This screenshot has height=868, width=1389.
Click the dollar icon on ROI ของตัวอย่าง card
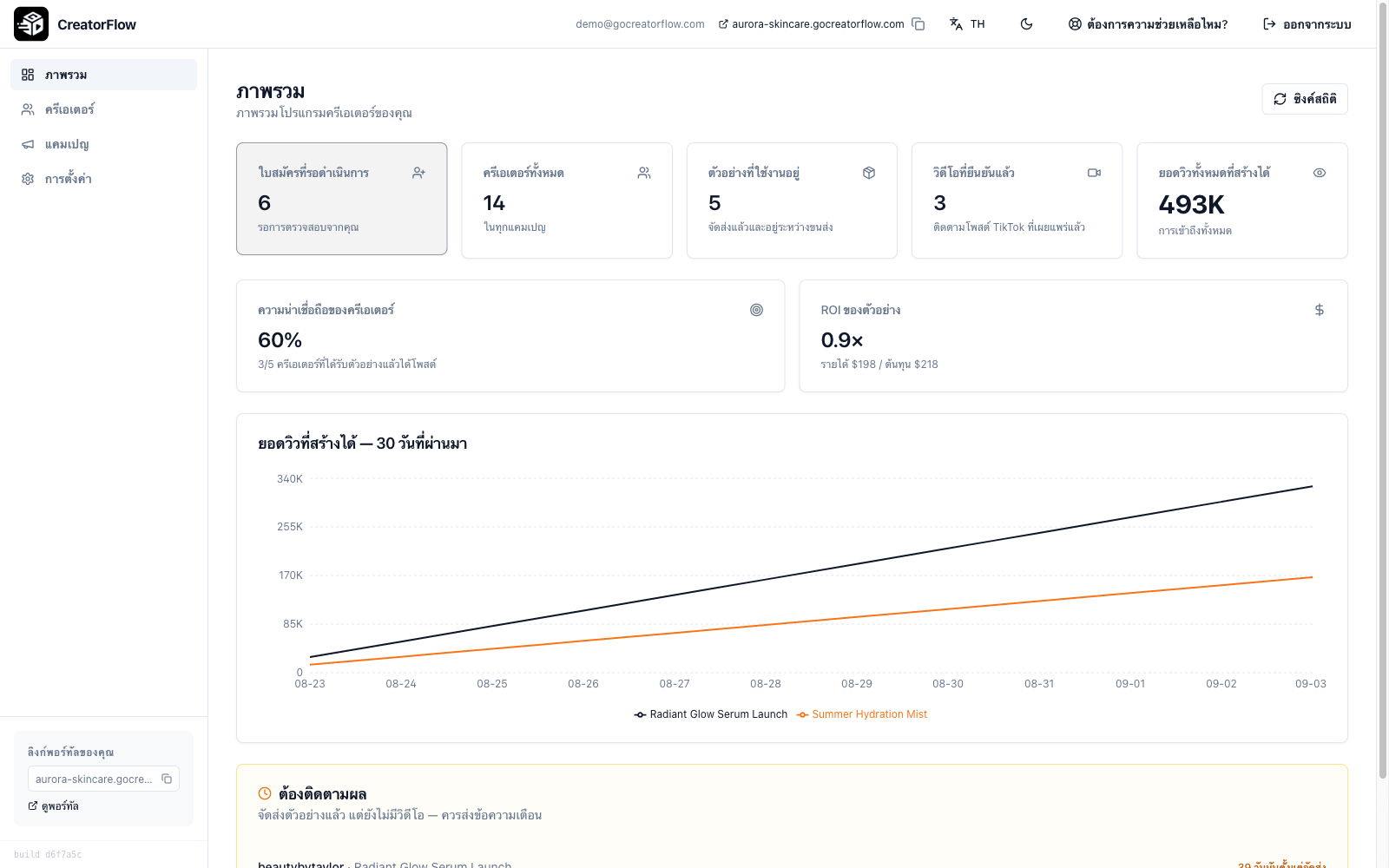(x=1320, y=310)
